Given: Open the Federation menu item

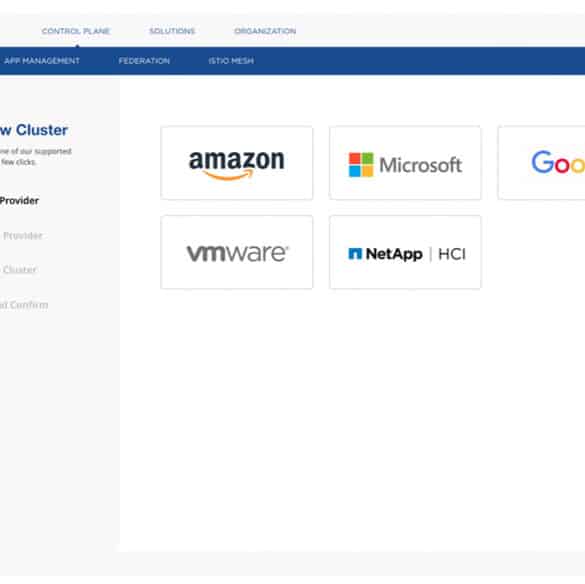Looking at the screenshot, I should click(144, 61).
